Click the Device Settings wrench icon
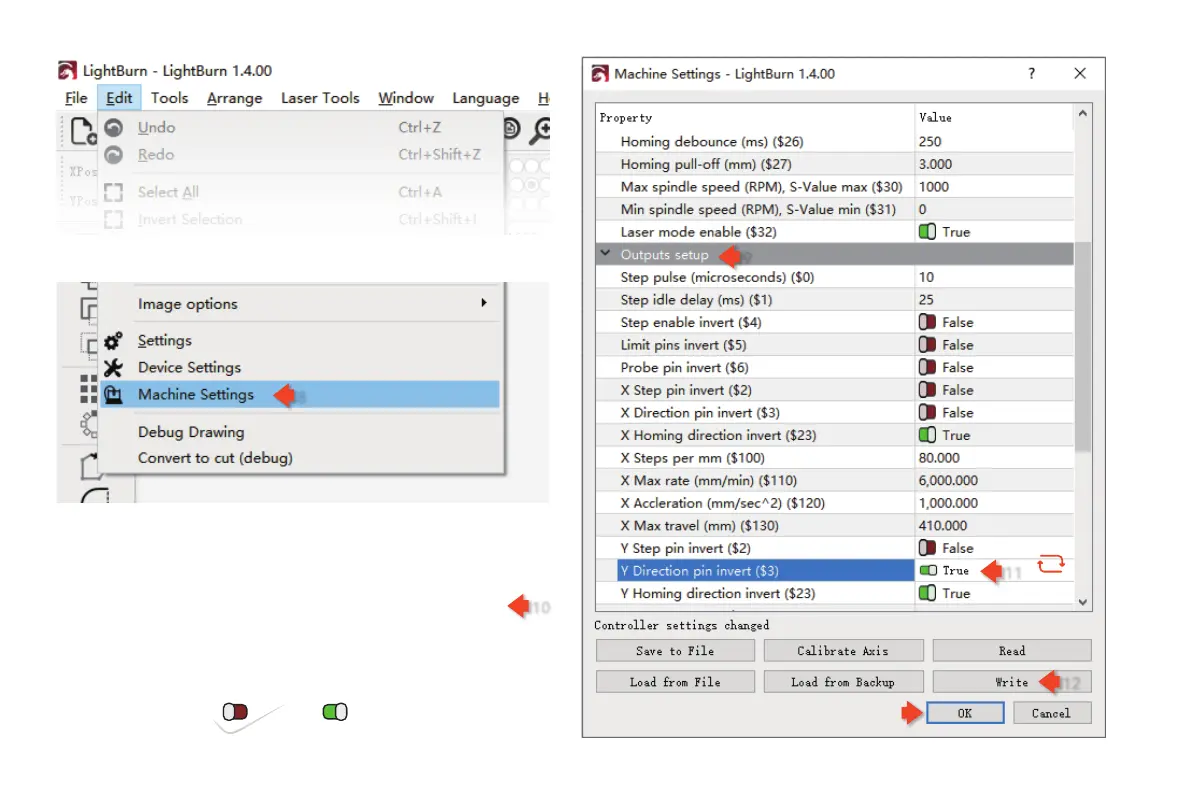This screenshot has width=1191, height=794. tap(113, 368)
